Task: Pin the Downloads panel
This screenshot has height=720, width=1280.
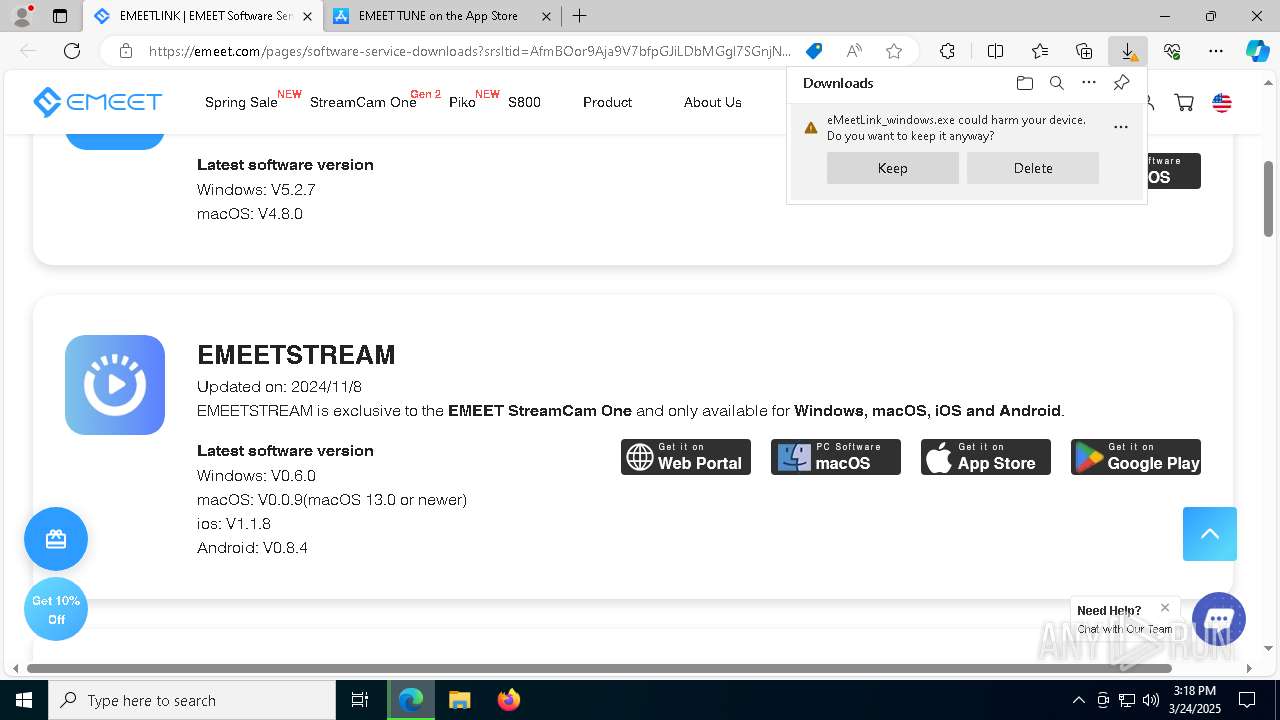Action: click(x=1121, y=83)
